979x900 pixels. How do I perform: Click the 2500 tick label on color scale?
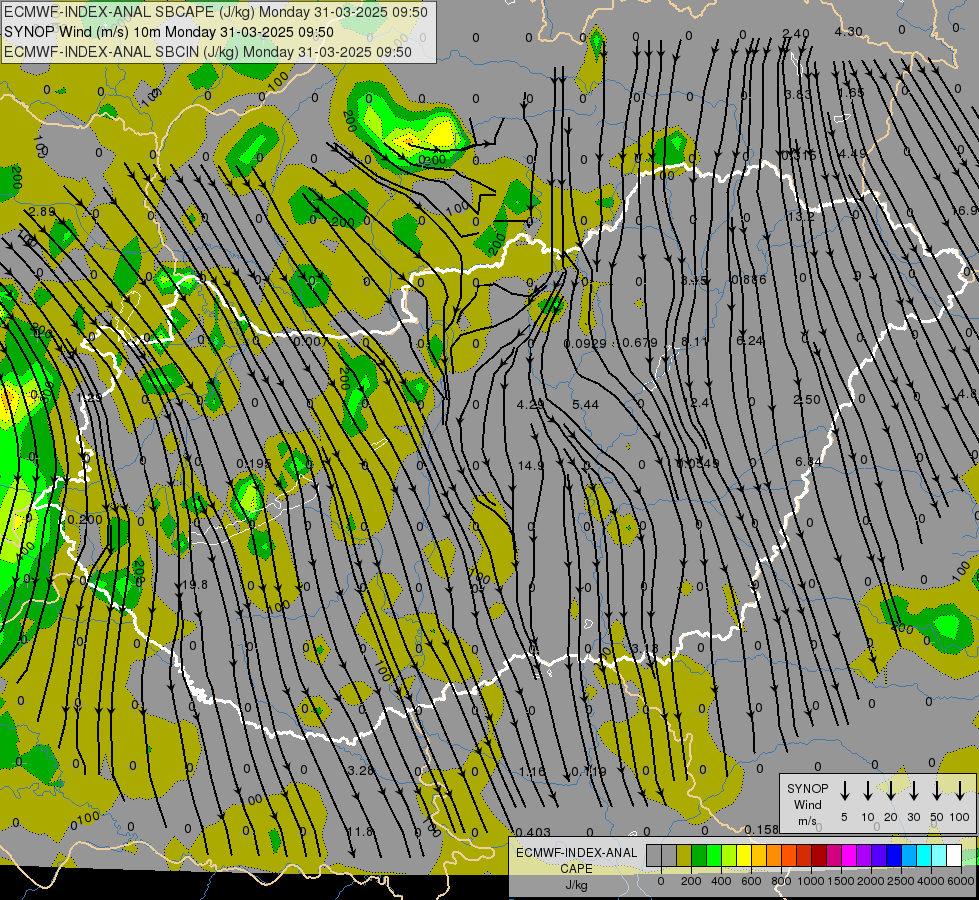point(901,881)
